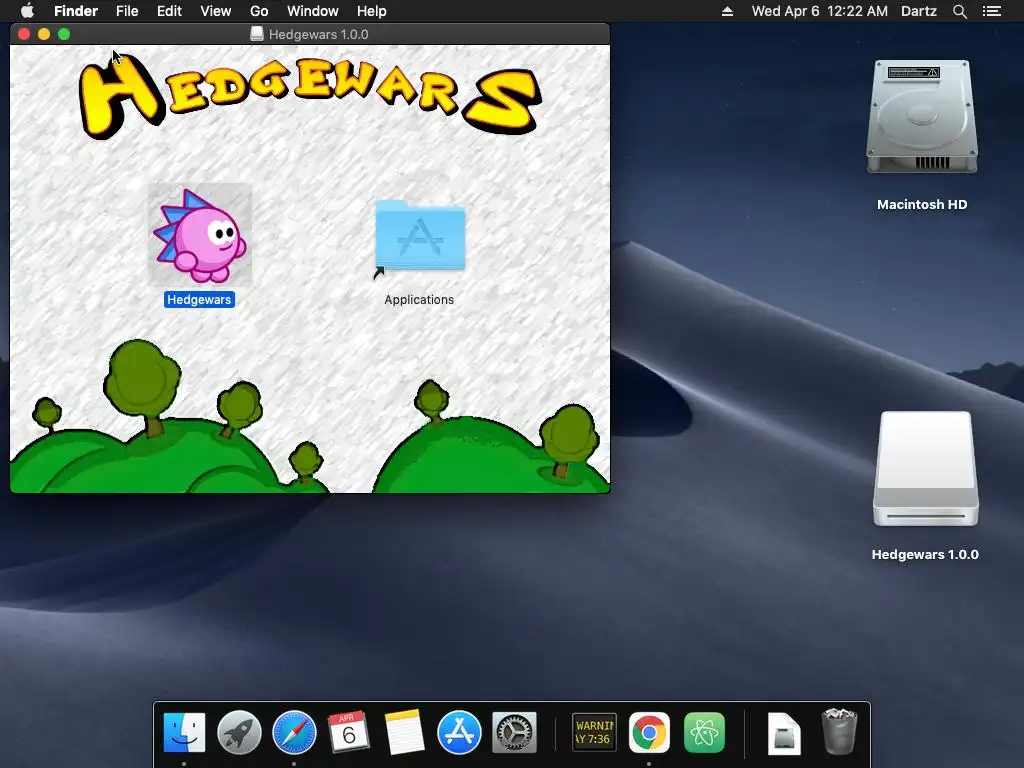Viewport: 1024px width, 768px height.
Task: Click the Hedgewars label under the hedgehog
Action: point(199,300)
